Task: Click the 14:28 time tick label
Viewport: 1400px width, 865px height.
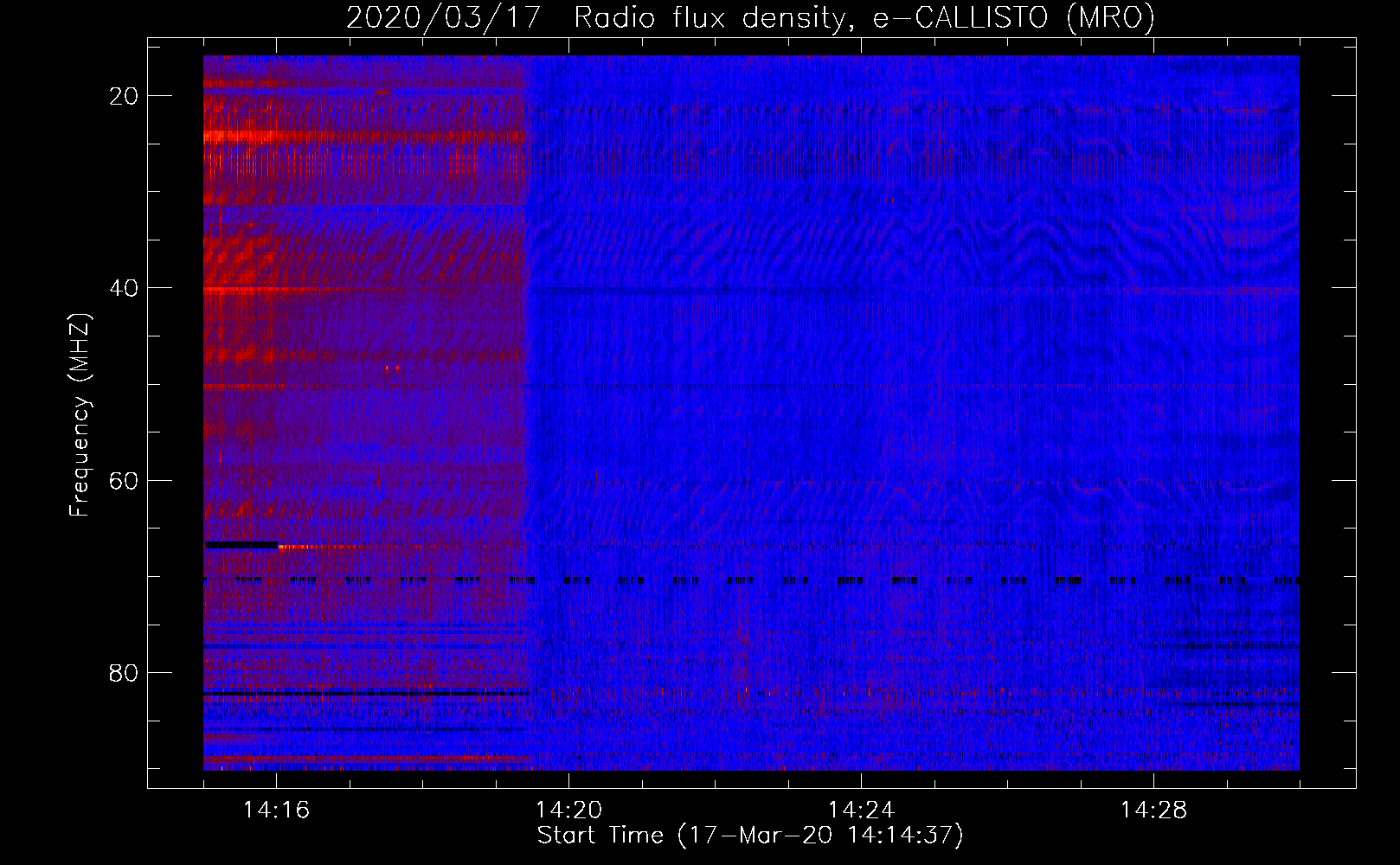Action: pyautogui.click(x=1153, y=811)
